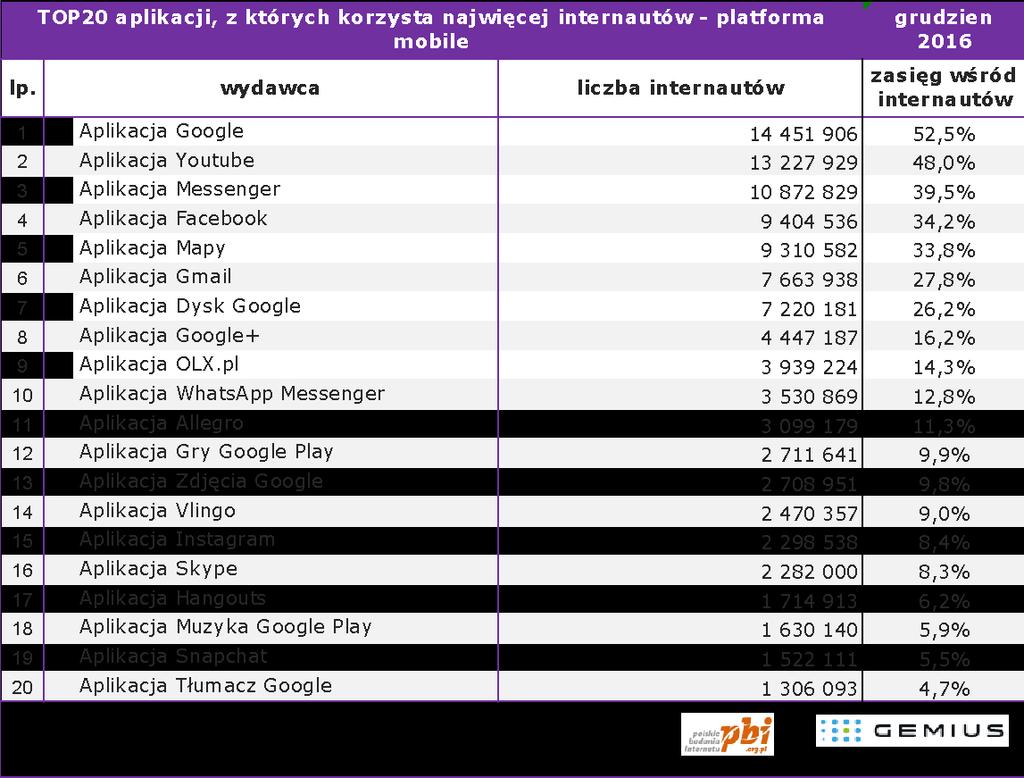Click the PBI logo at the bottom
Screen dimensions: 1024x778
coord(727,734)
